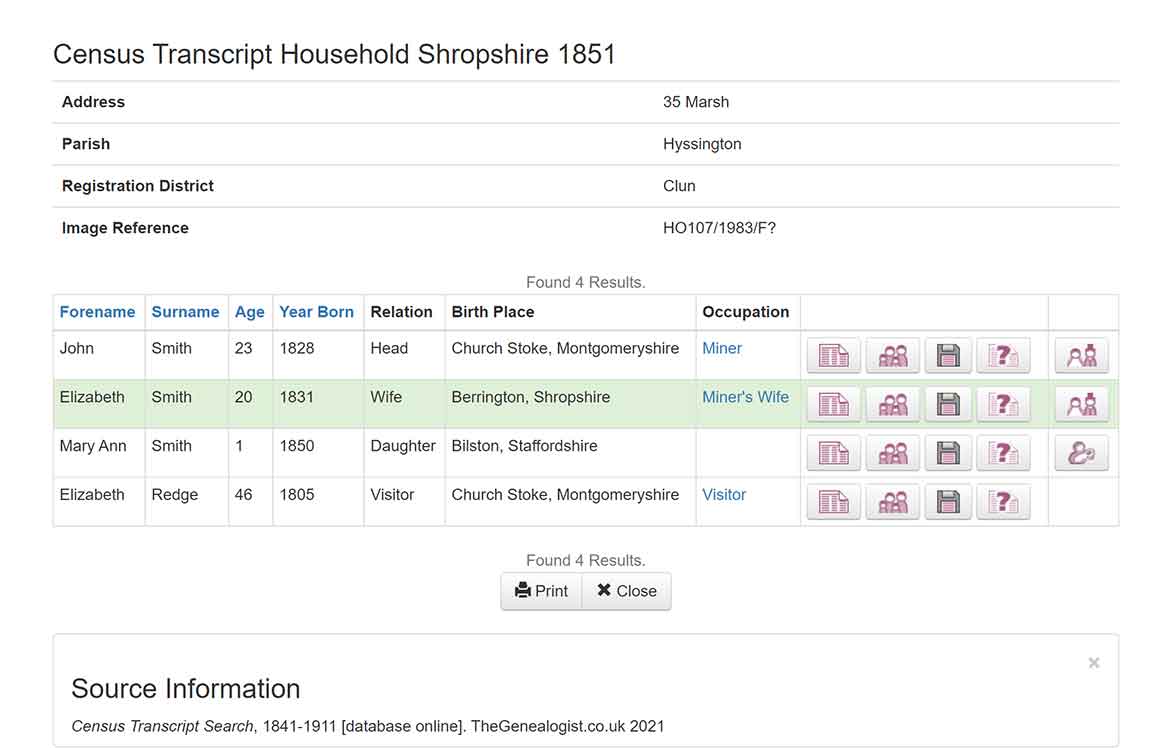The width and height of the screenshot is (1172, 748).
Task: Report error icon in Mary Ann row
Action: pos(1003,453)
